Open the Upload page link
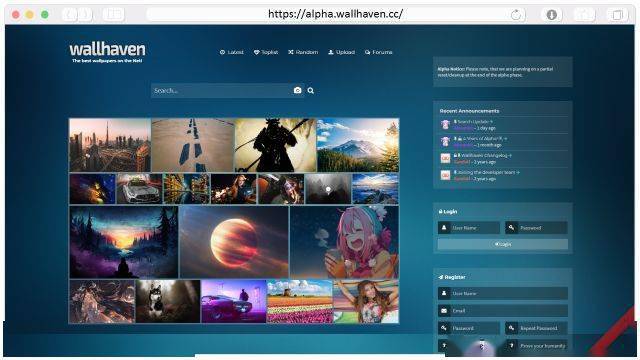 pyautogui.click(x=342, y=52)
